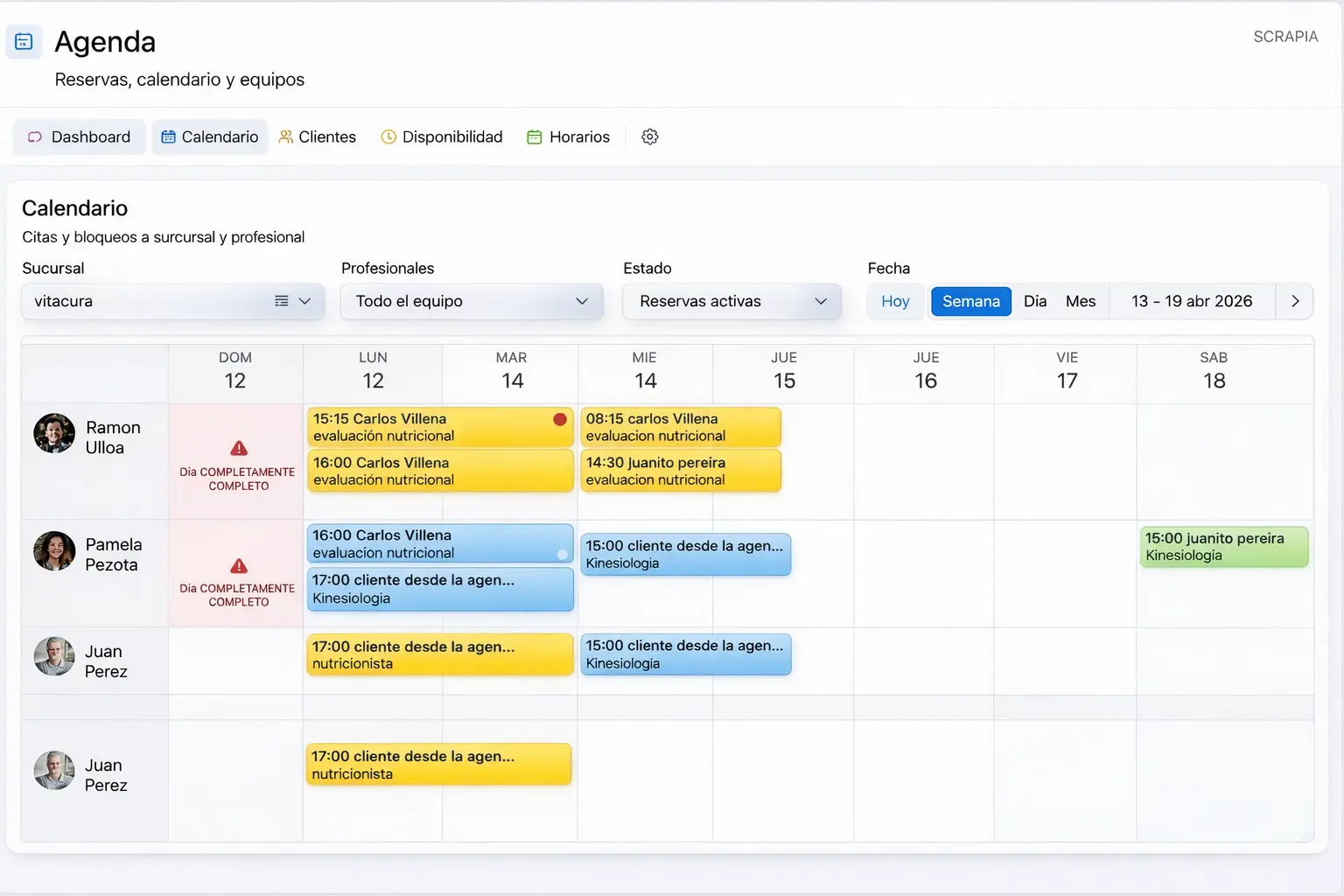Switch to the Mes view

click(x=1081, y=301)
